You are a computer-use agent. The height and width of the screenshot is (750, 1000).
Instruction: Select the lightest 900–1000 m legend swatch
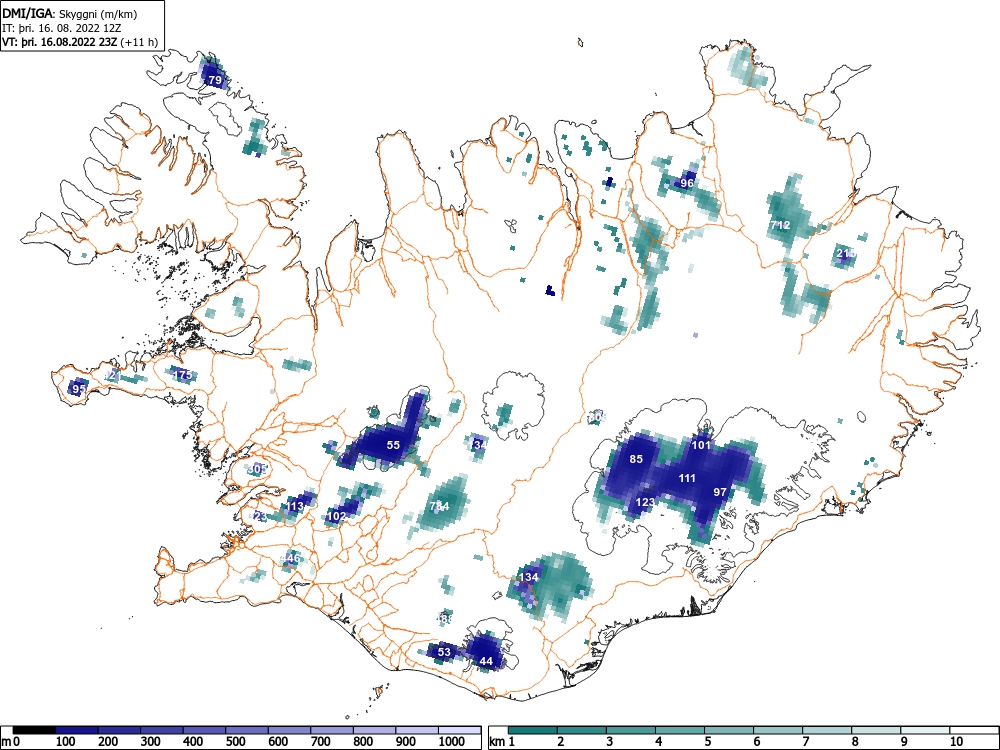[417, 730]
